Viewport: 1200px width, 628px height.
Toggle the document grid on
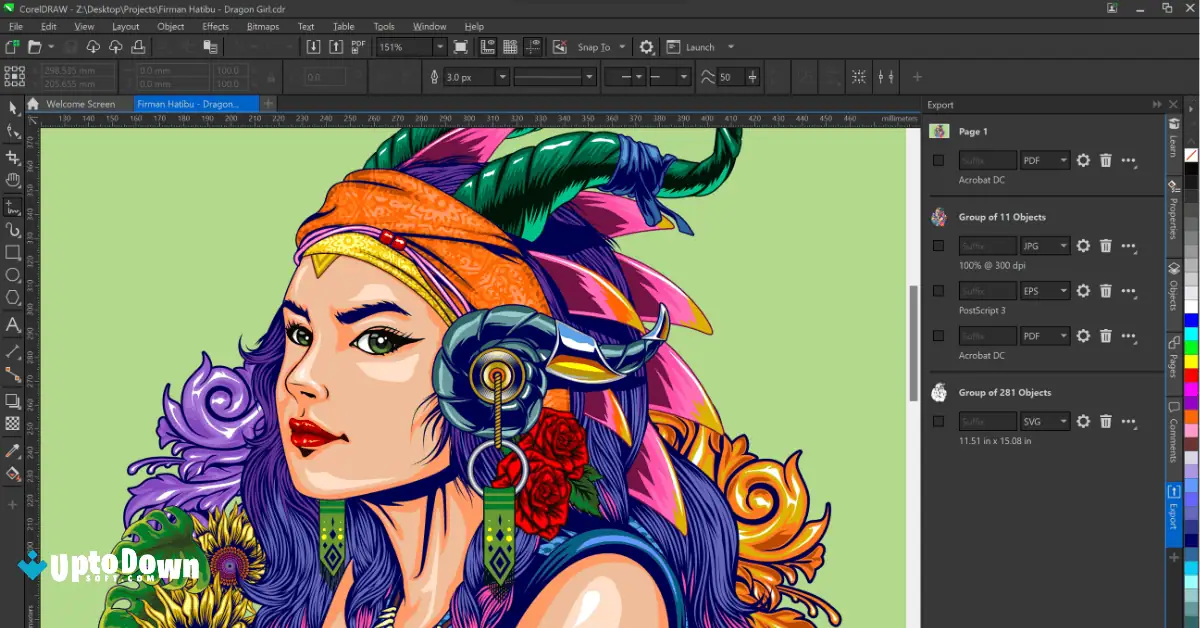pos(509,47)
